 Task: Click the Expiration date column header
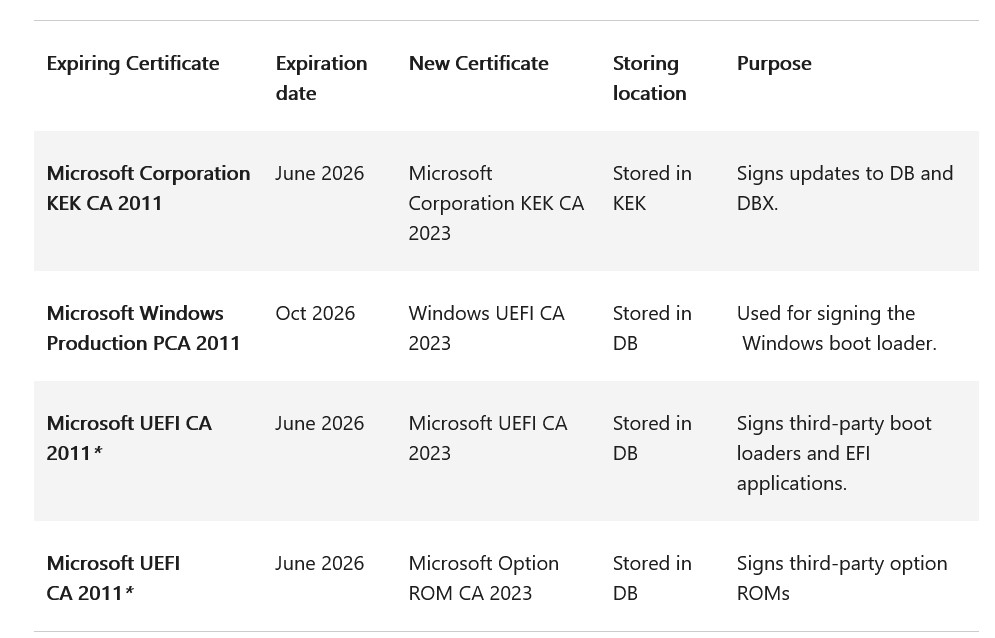tap(321, 78)
